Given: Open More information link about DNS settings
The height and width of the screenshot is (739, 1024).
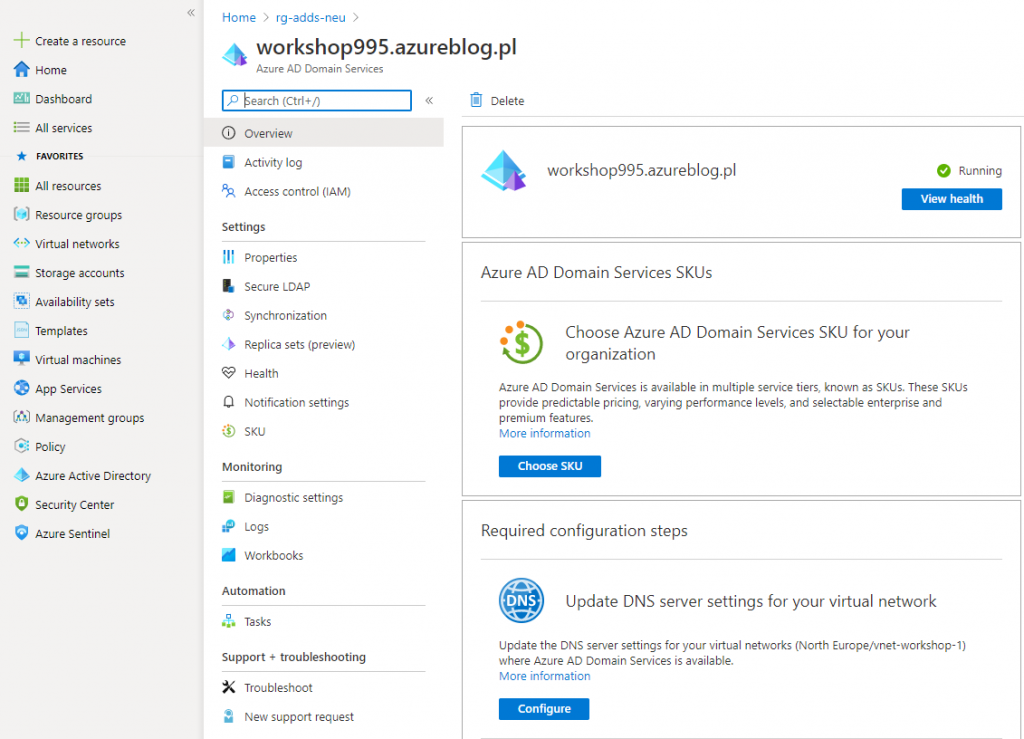Looking at the screenshot, I should click(544, 675).
